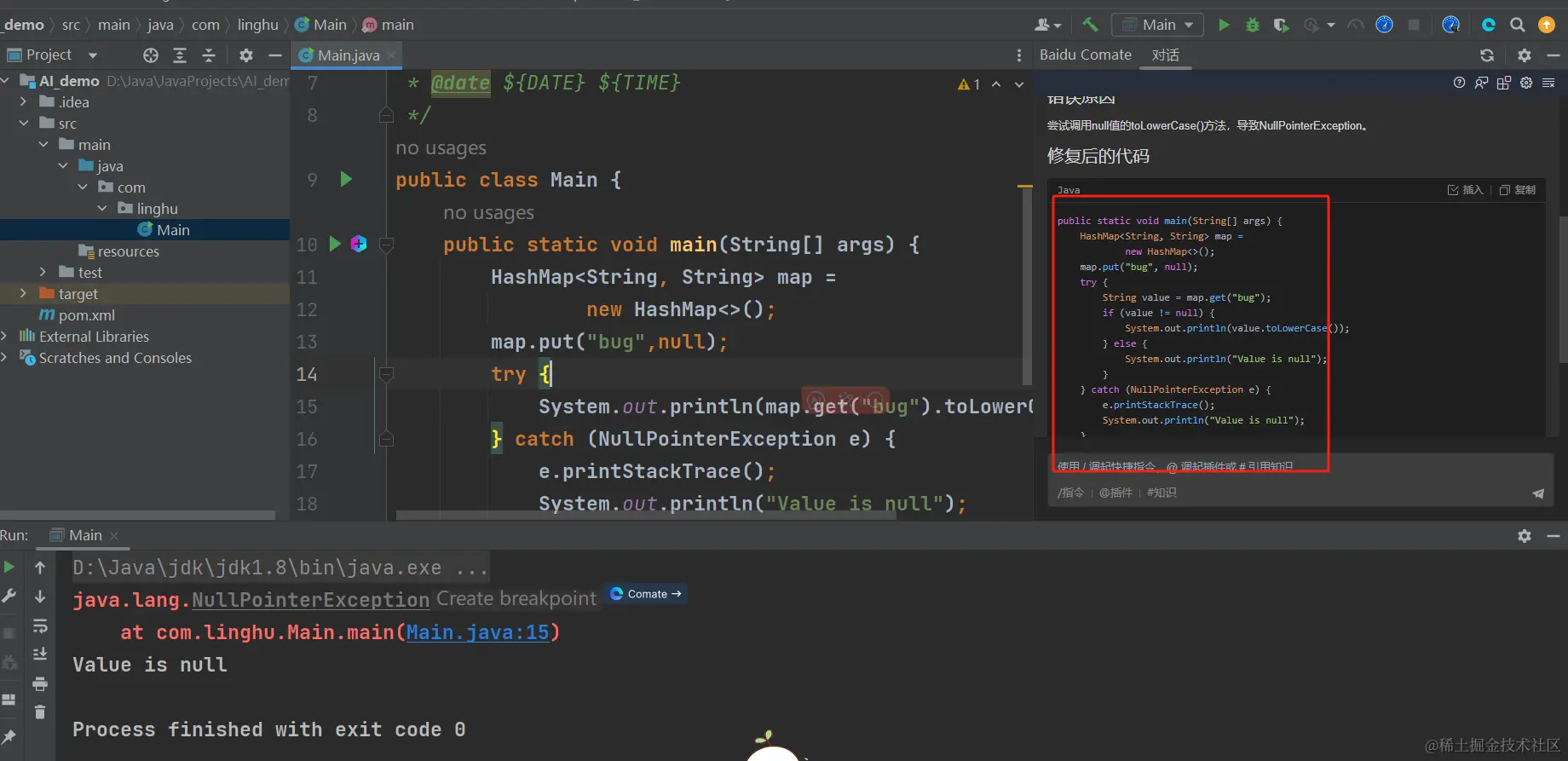Start debugging with the green bug icon
The width and height of the screenshot is (1568, 761).
click(x=1253, y=25)
